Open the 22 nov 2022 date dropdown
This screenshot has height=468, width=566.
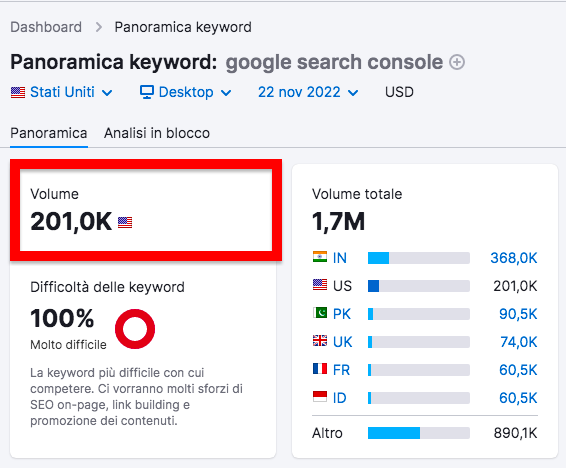[x=308, y=92]
